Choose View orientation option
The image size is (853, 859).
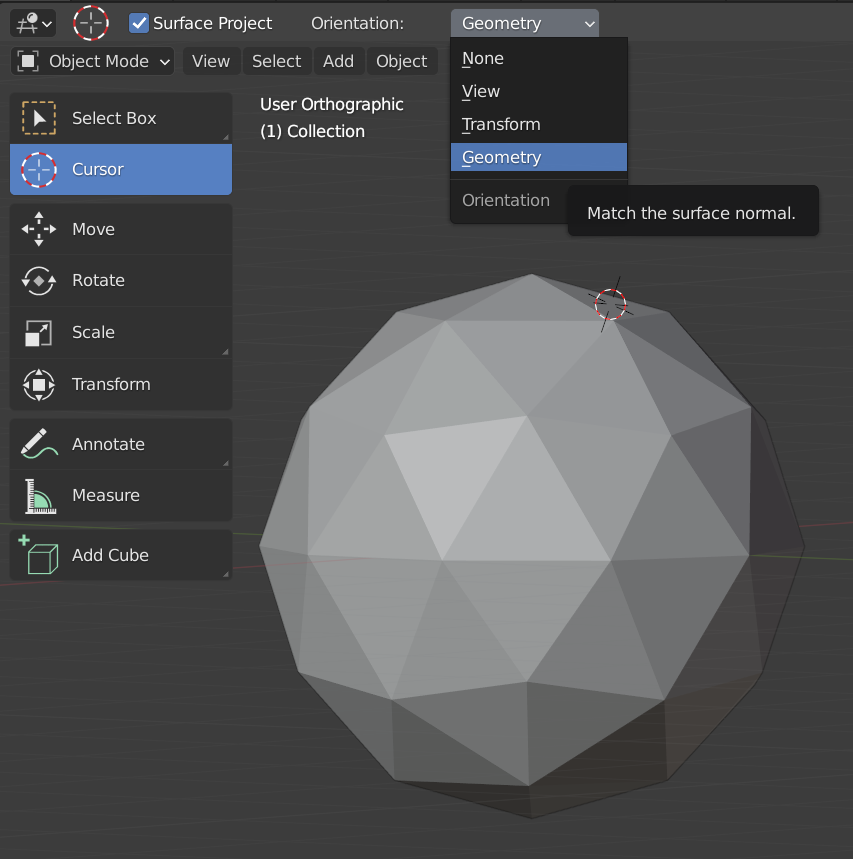539,91
